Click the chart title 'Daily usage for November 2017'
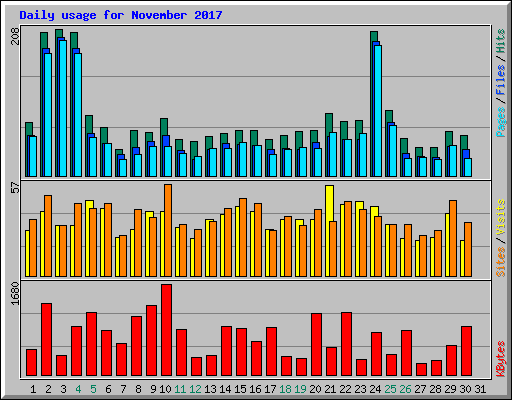 tap(121, 15)
